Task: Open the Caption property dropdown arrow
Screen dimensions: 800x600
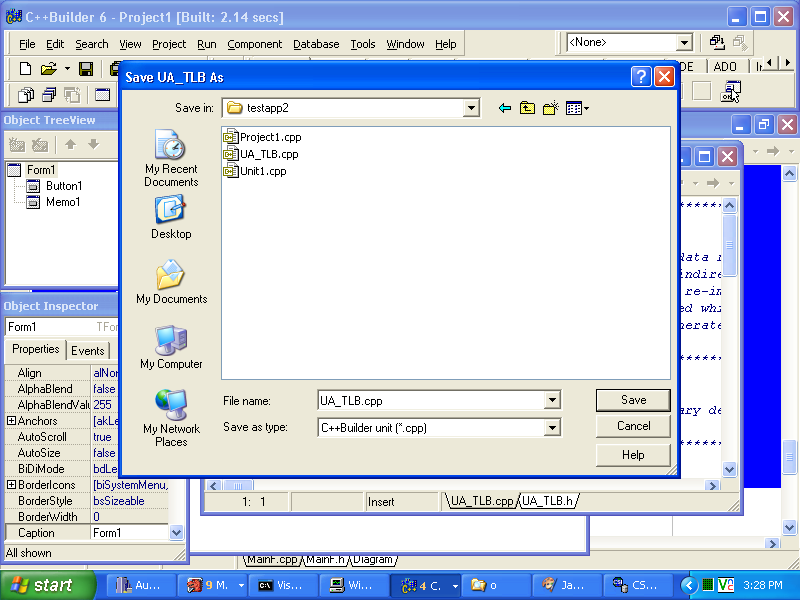Action: (x=176, y=533)
